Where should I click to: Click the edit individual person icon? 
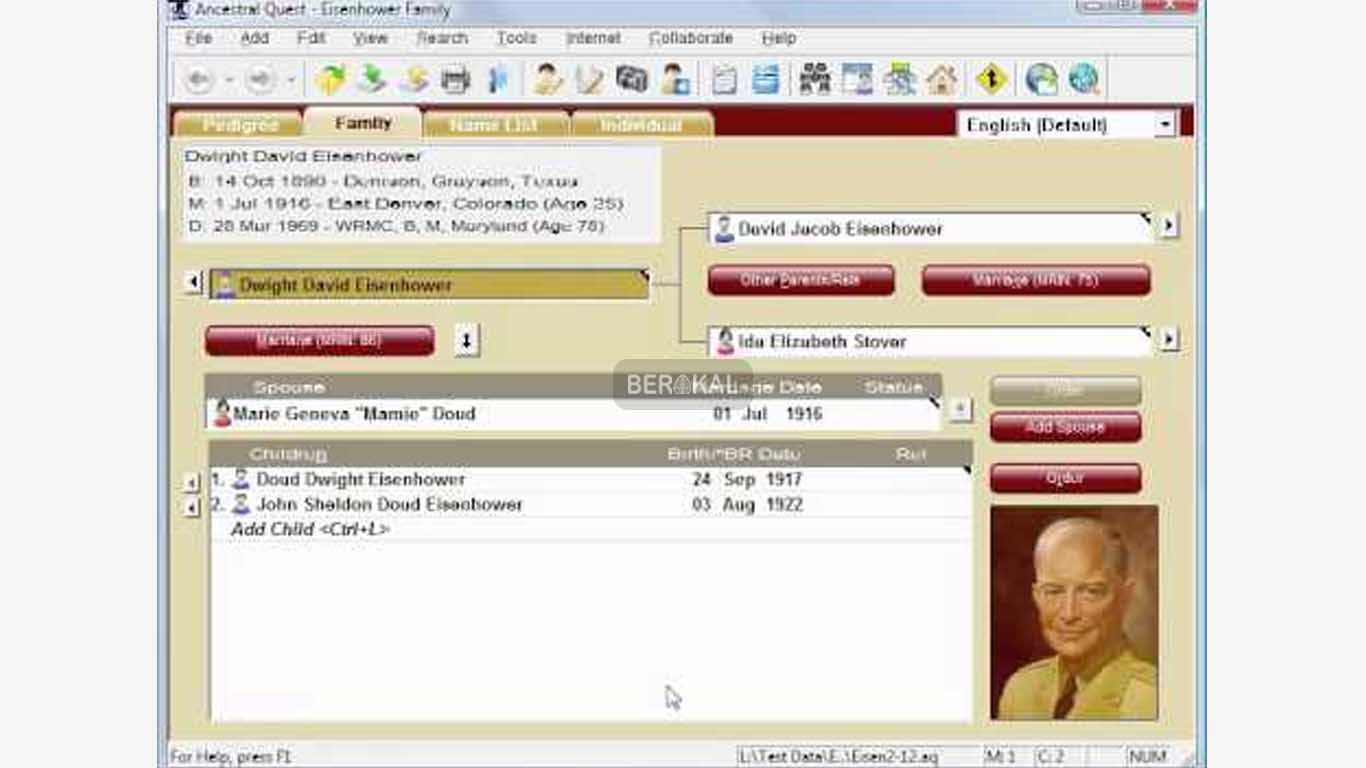pos(547,79)
